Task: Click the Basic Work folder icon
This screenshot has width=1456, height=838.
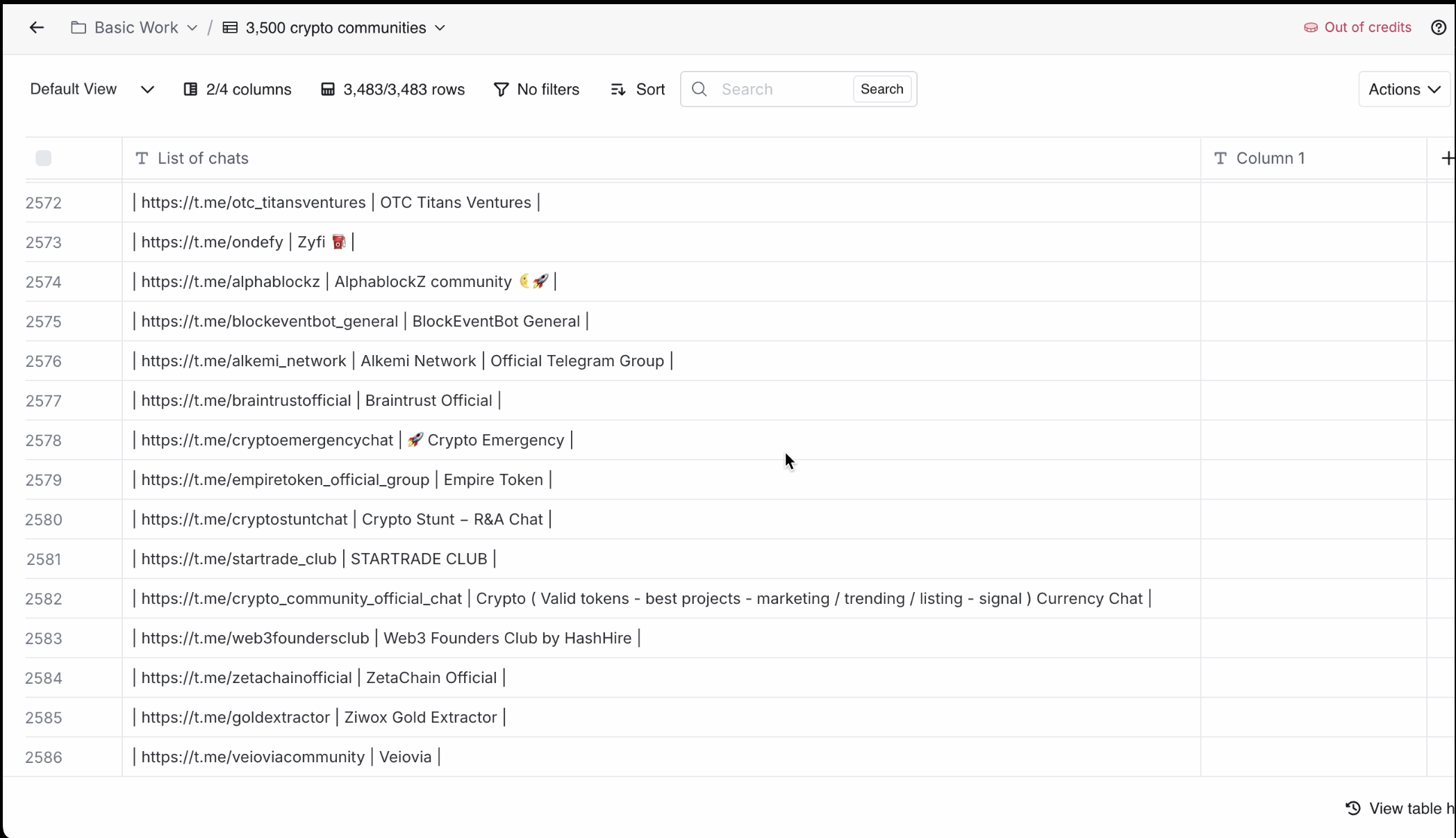Action: (78, 28)
